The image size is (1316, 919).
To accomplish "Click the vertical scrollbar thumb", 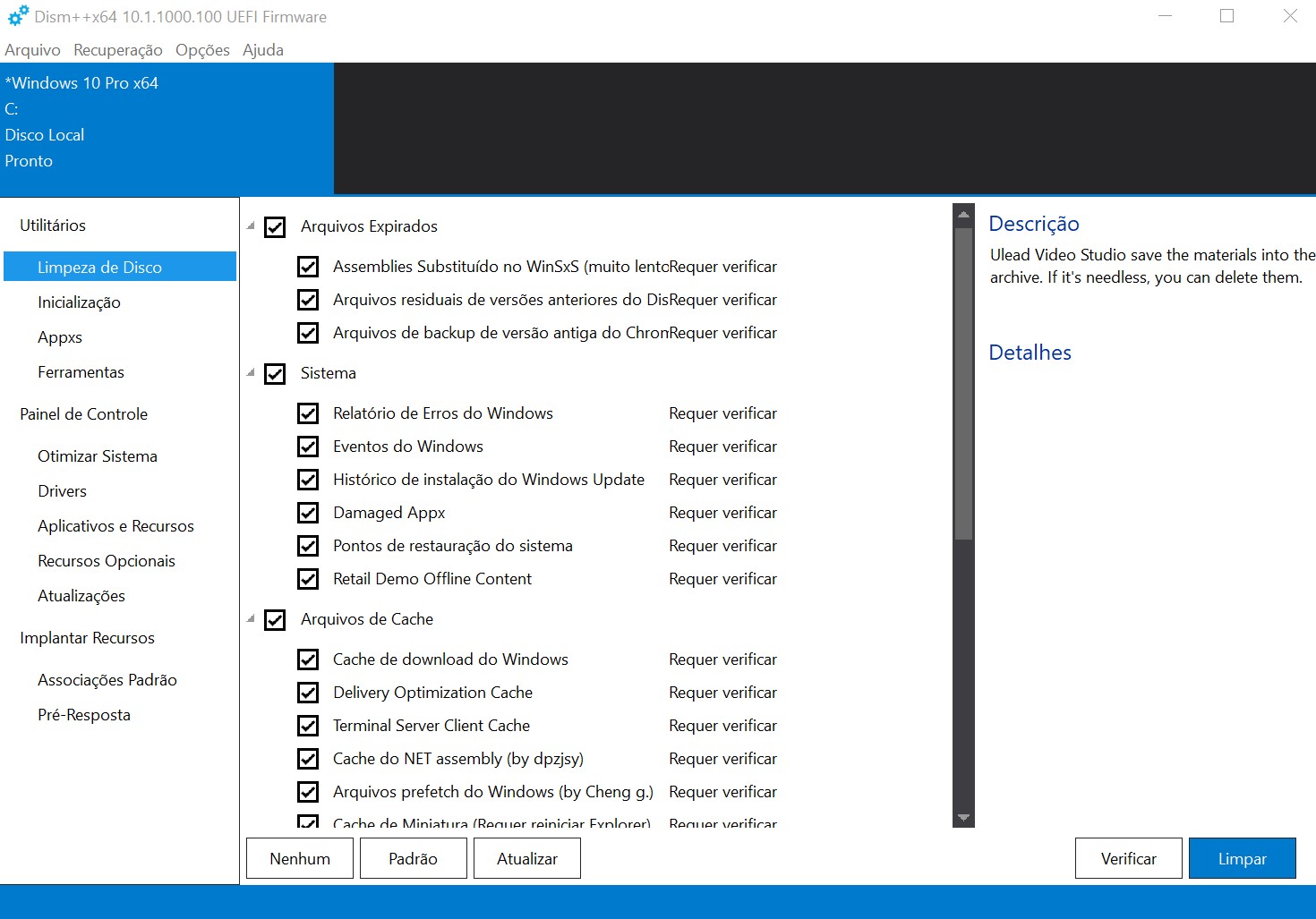I will [x=963, y=384].
